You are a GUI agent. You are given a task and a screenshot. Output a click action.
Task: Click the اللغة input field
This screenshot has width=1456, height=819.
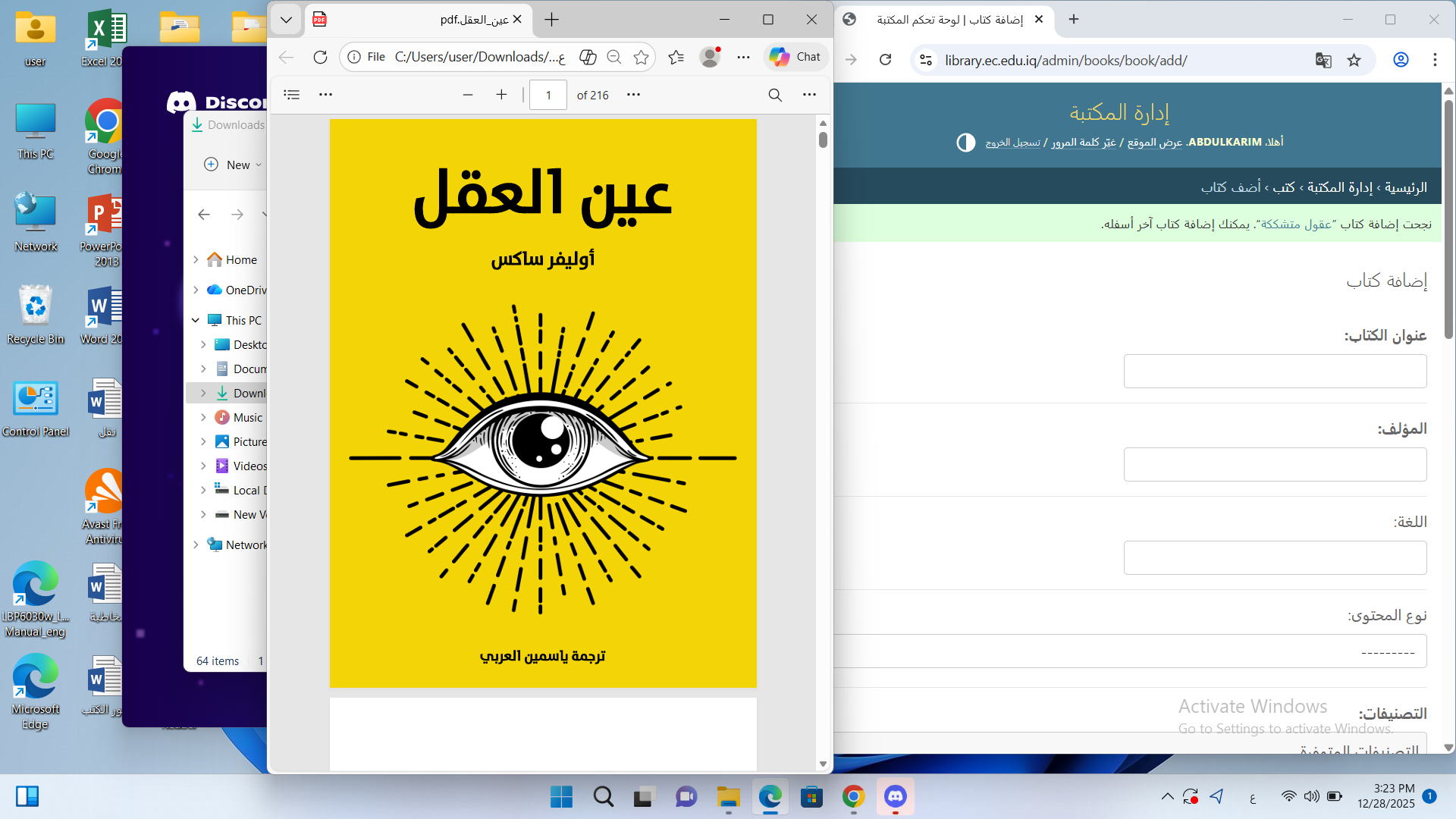point(1275,558)
